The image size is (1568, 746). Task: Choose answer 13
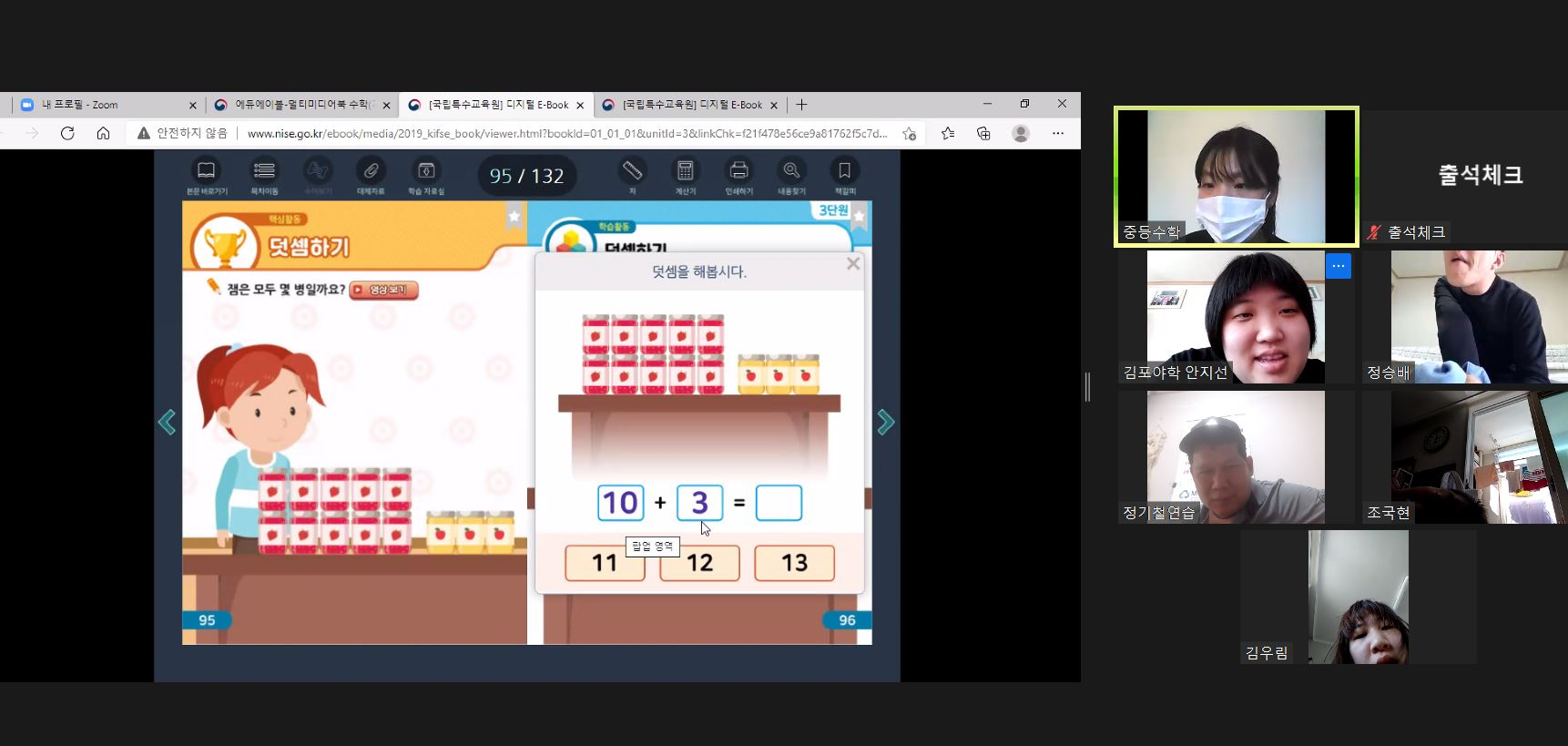pyautogui.click(x=794, y=563)
